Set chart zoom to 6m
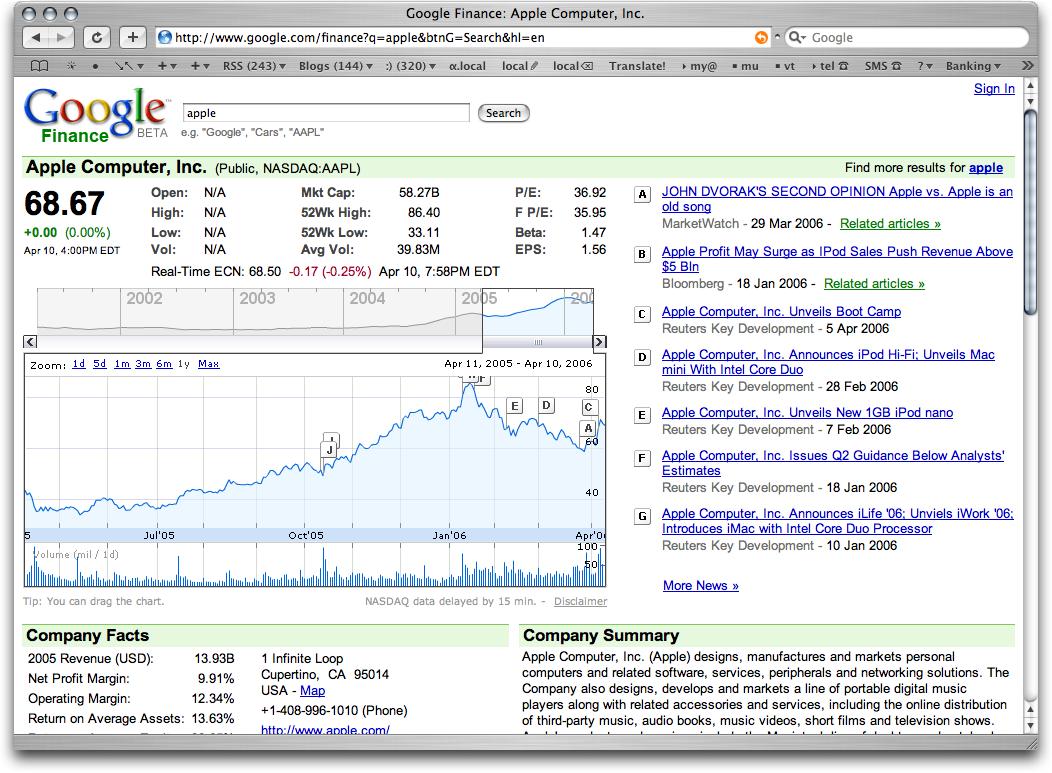 (164, 364)
